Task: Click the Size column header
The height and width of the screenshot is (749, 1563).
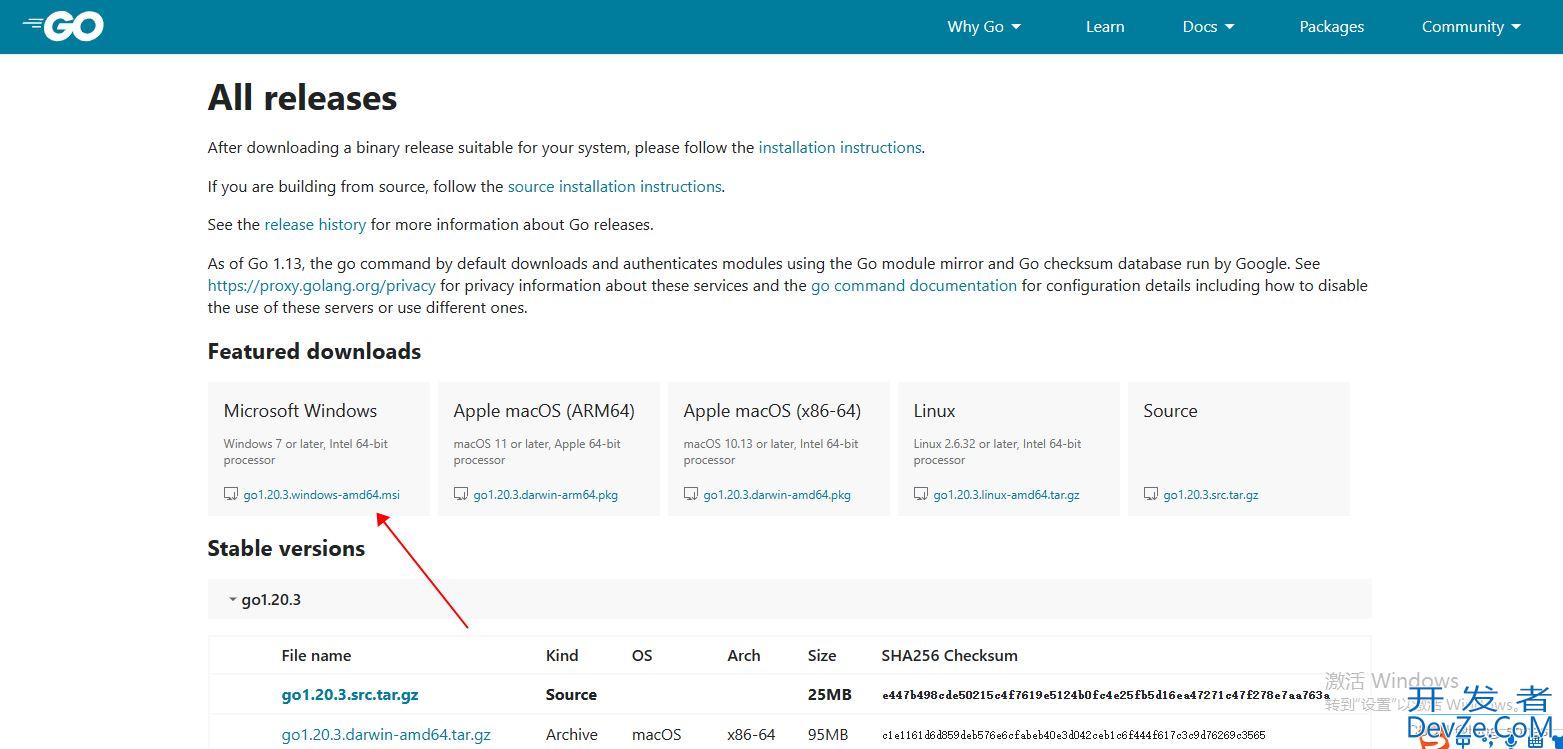Action: click(x=822, y=656)
